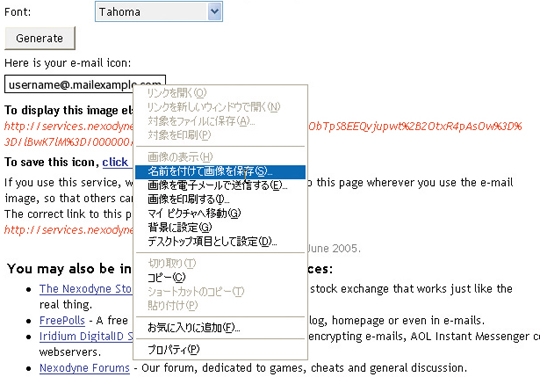Follow the 'click' save icon link

[x=115, y=162]
